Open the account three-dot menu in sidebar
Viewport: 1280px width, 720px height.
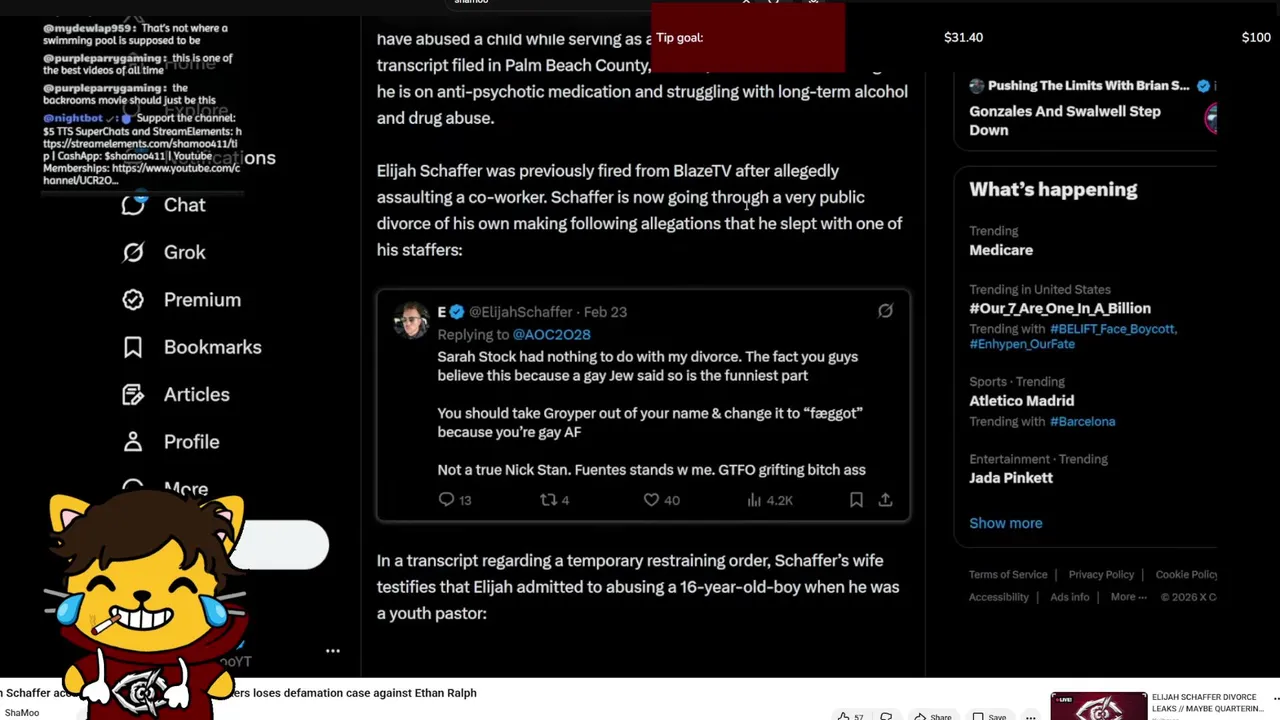[x=333, y=651]
